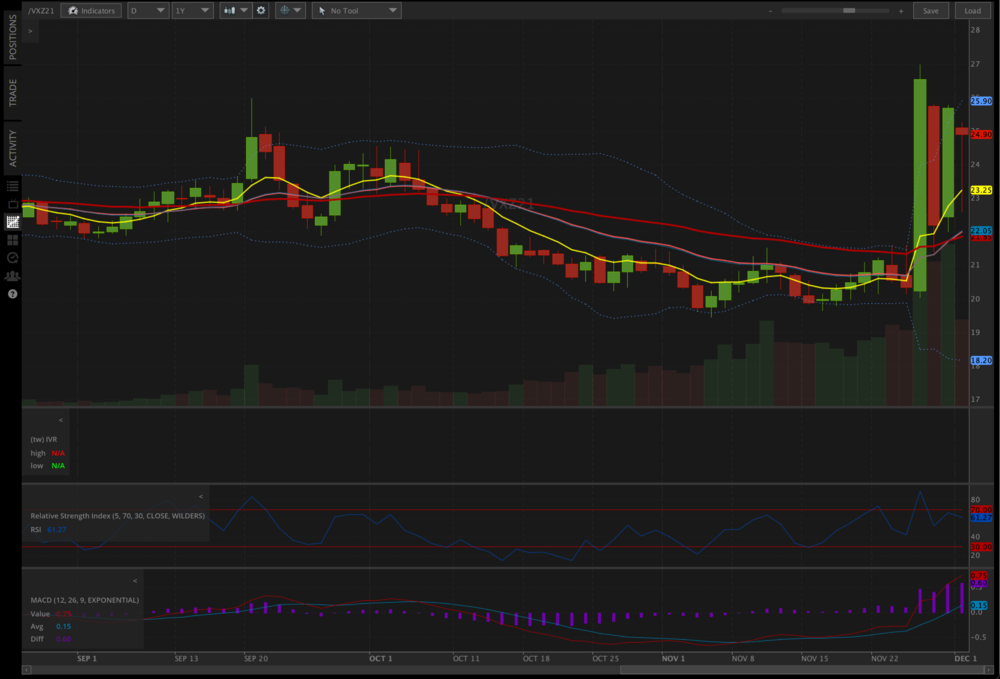Click the Indicators button
Image resolution: width=1000 pixels, height=679 pixels.
click(x=91, y=10)
